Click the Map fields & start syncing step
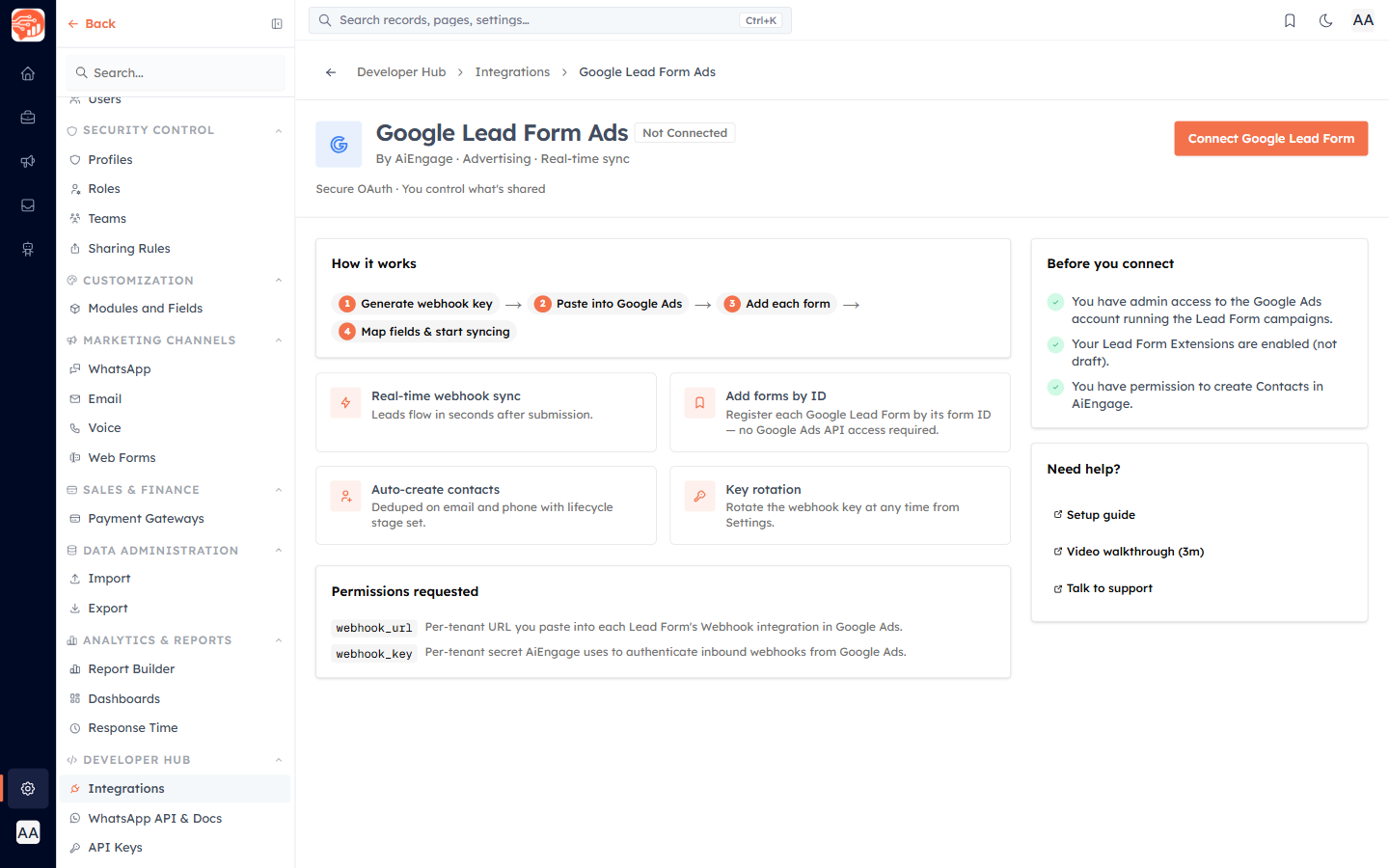This screenshot has height=868, width=1389. click(424, 332)
